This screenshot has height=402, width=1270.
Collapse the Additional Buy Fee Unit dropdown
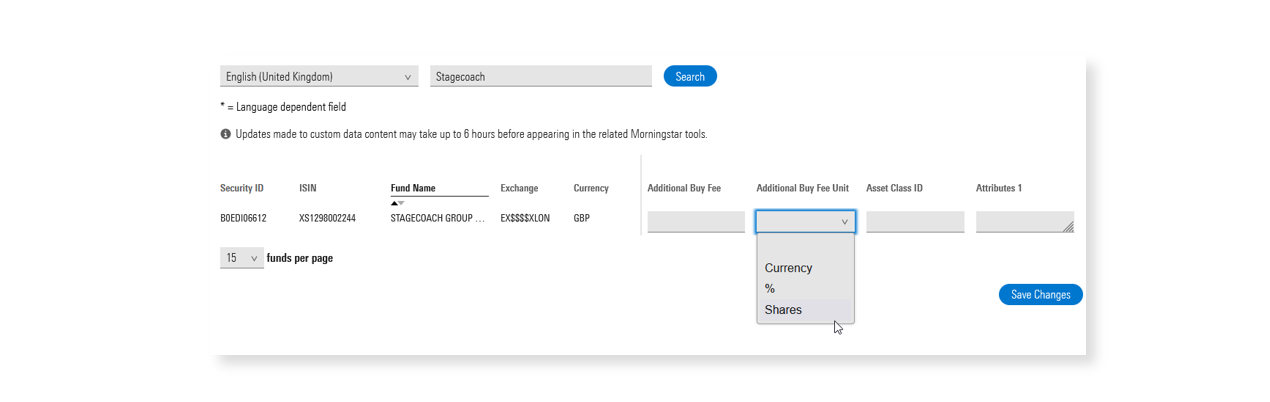point(805,222)
